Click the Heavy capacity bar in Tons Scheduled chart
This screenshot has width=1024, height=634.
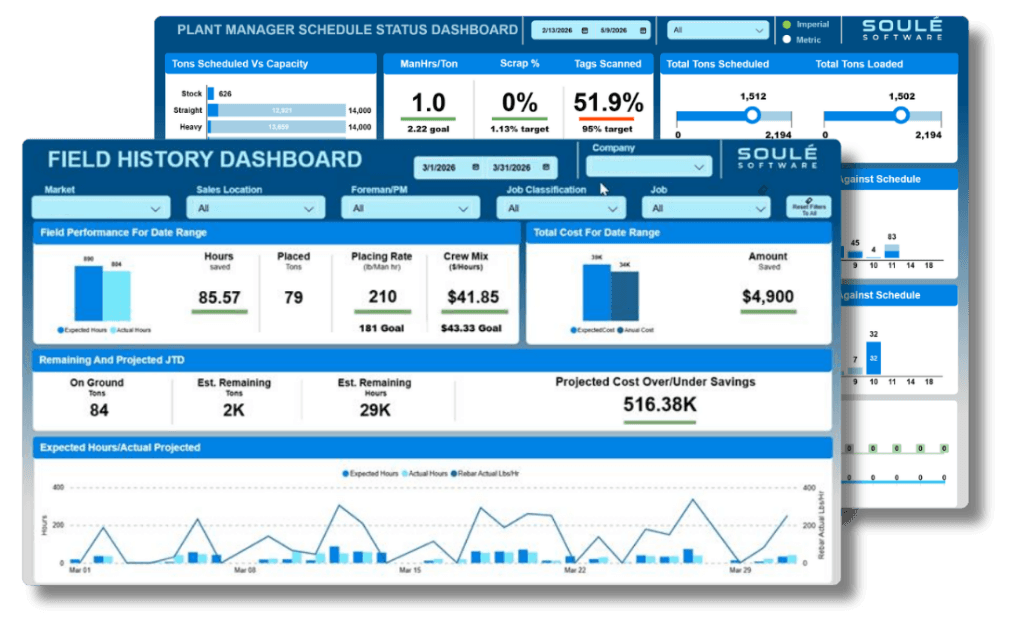(x=277, y=127)
